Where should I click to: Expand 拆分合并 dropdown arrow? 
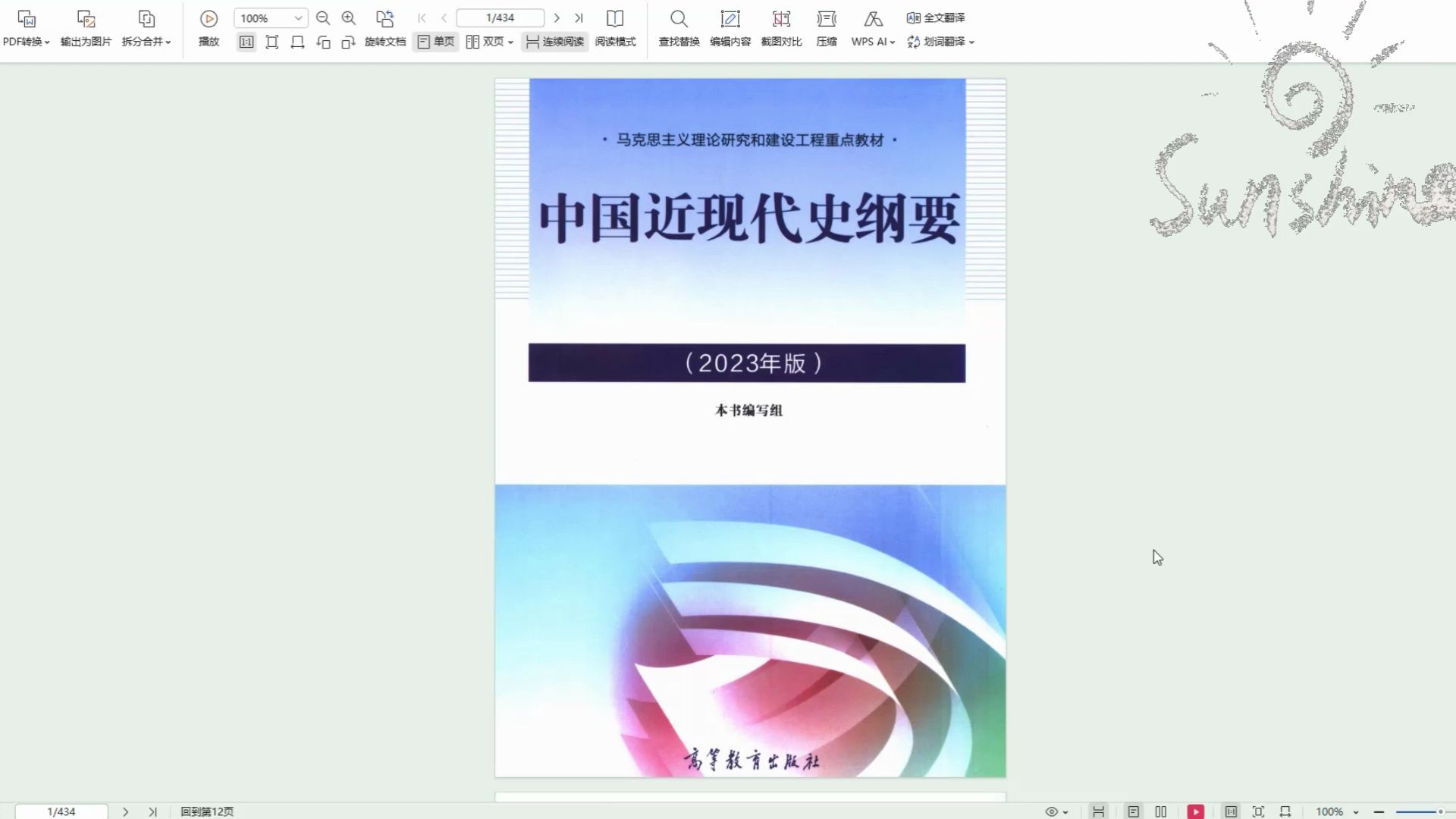(168, 42)
